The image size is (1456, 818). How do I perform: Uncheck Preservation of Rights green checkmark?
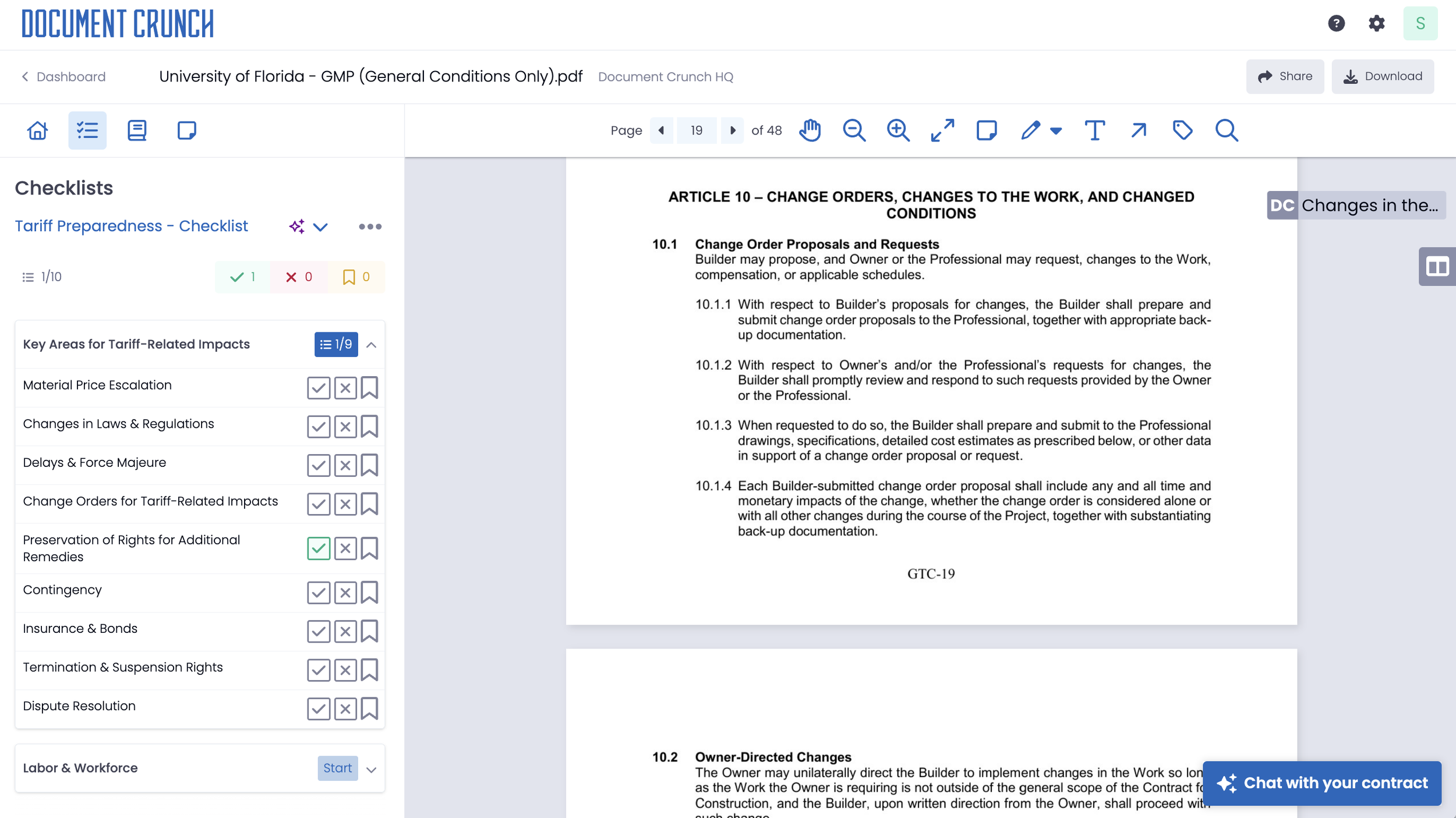pos(319,548)
